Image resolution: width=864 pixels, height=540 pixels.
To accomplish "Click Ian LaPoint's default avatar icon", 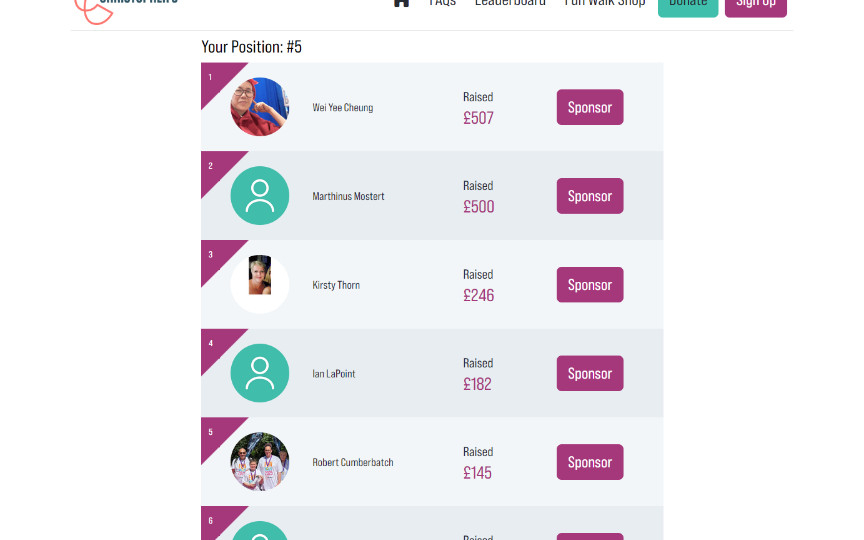I will coord(259,373).
